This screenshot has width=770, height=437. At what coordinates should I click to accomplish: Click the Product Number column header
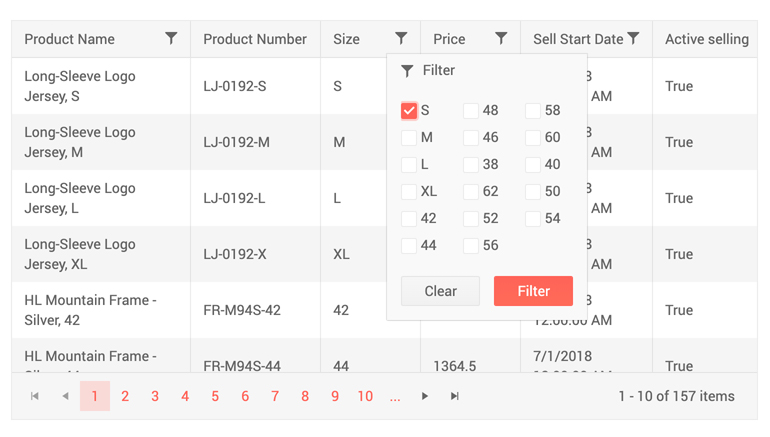coord(255,39)
